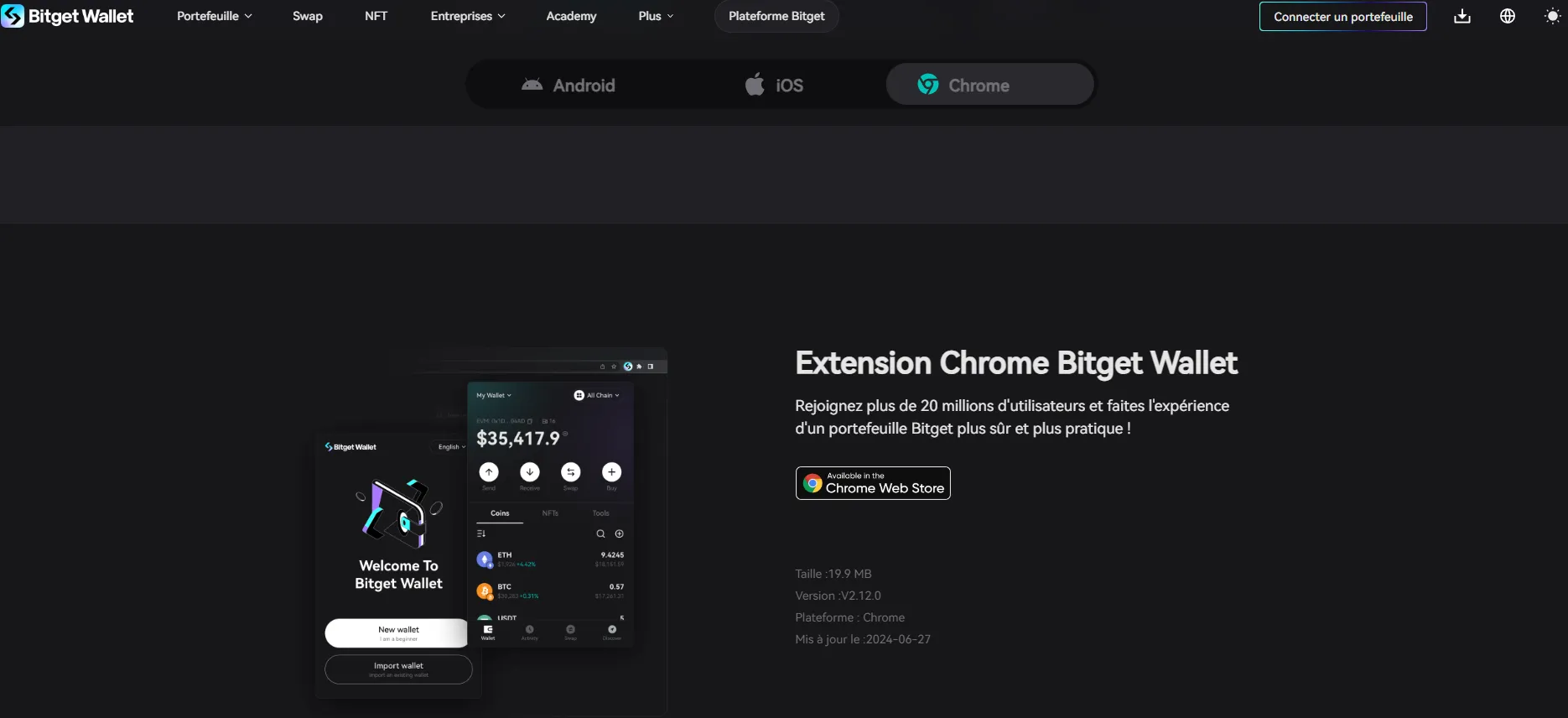Click the Extension Chrome Bitget Wallet heading

tap(1016, 363)
